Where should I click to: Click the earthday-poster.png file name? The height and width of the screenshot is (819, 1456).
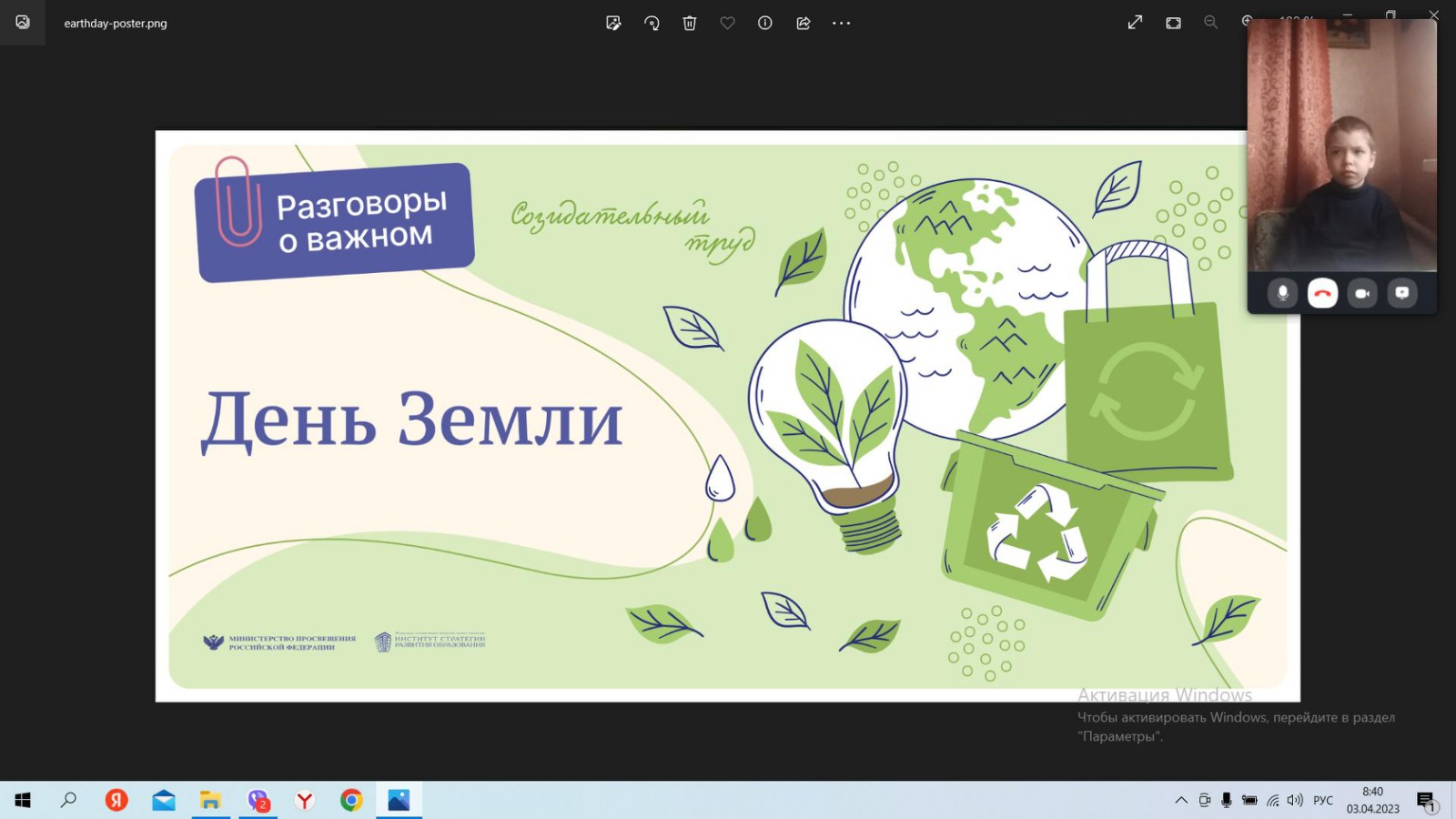click(x=116, y=24)
